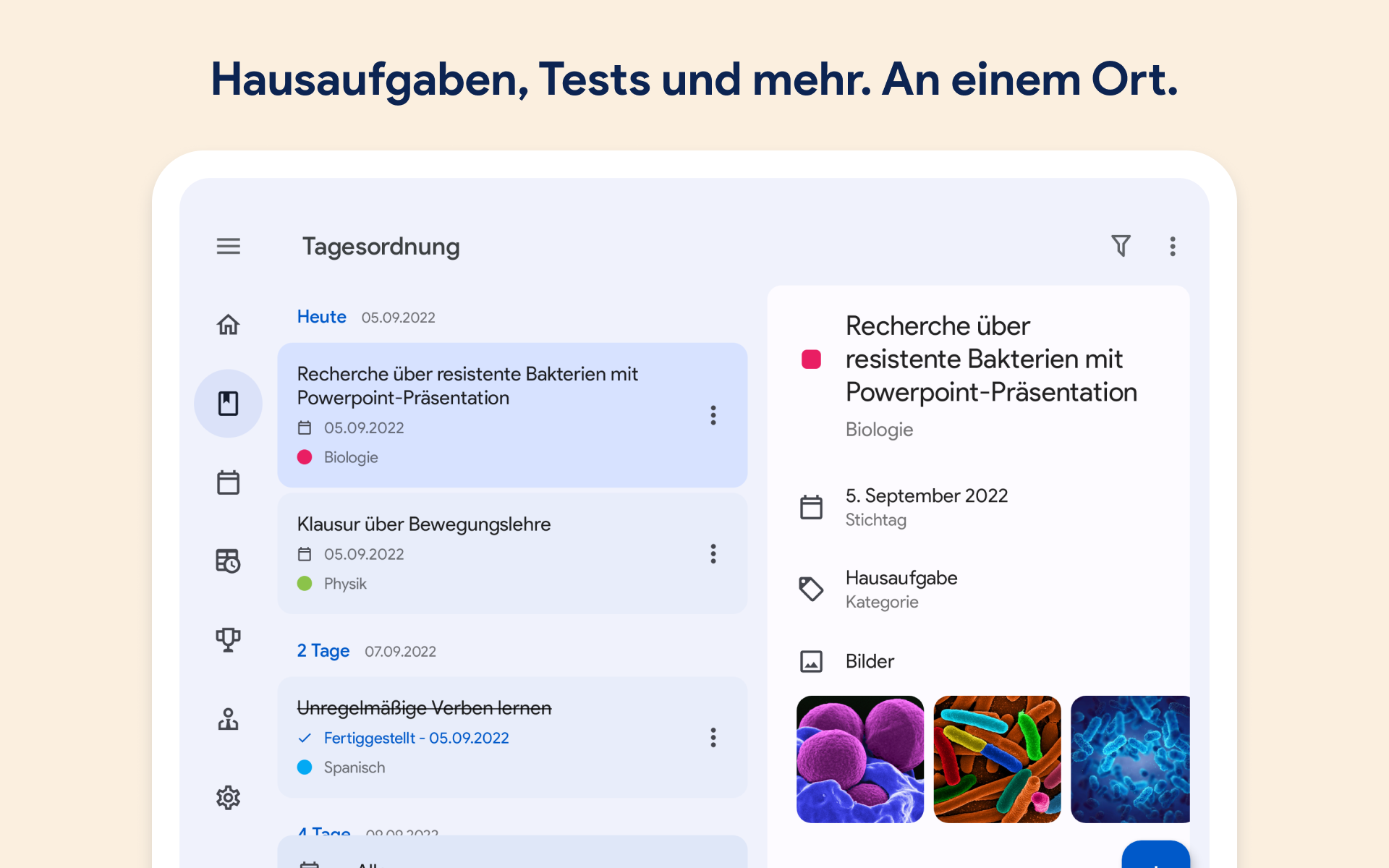Click the Heute date header
This screenshot has width=1389, height=868.
tap(322, 317)
